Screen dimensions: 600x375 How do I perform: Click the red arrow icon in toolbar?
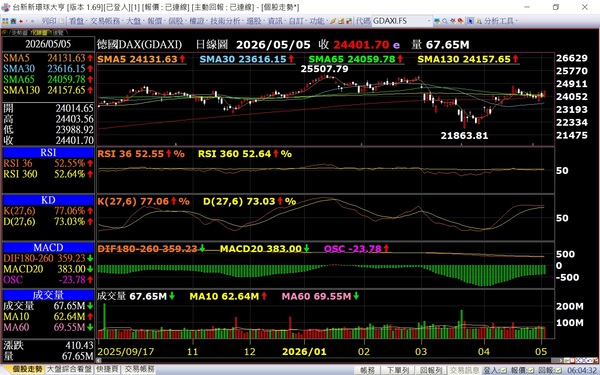[21, 21]
